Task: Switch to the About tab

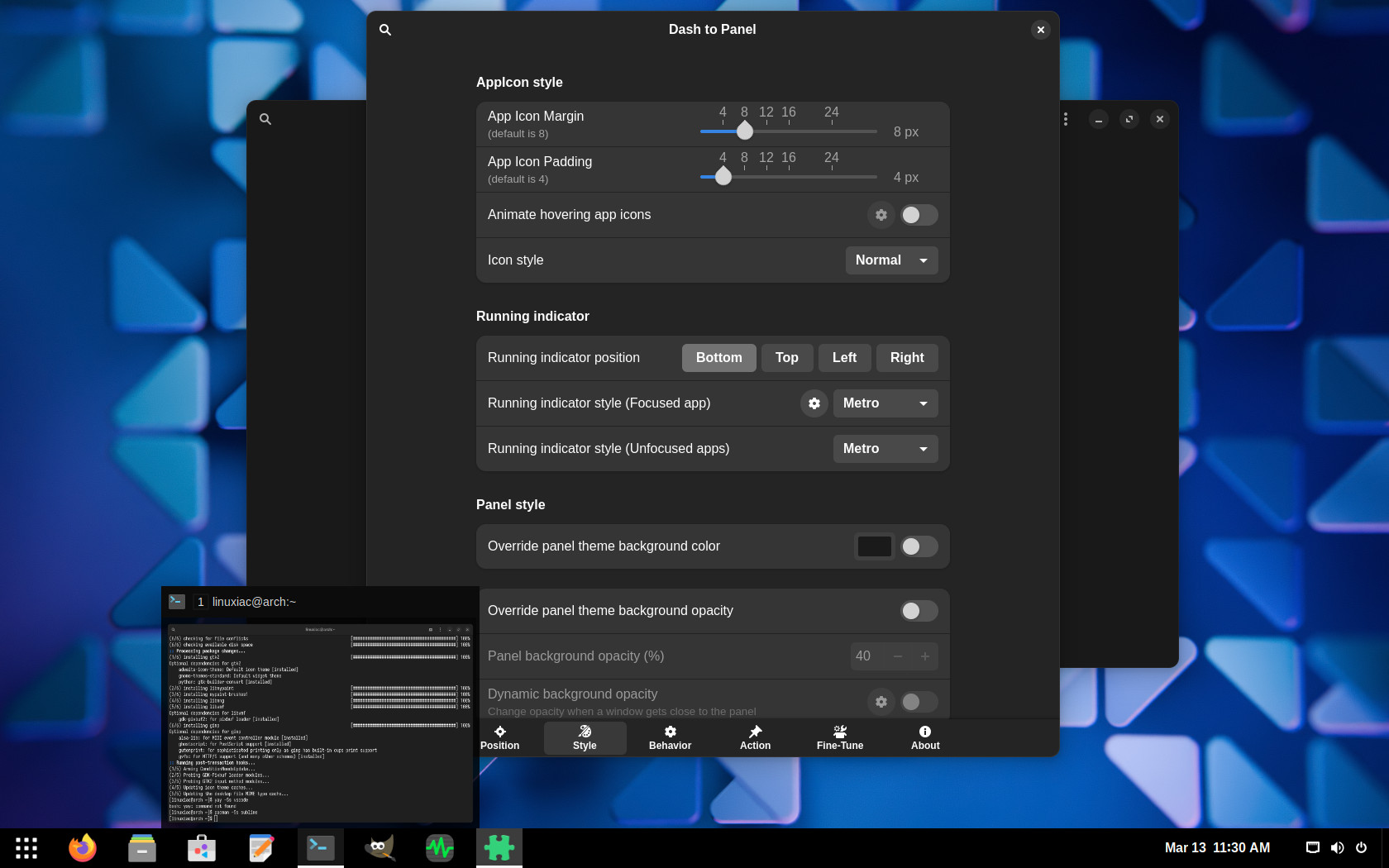Action: tap(925, 738)
